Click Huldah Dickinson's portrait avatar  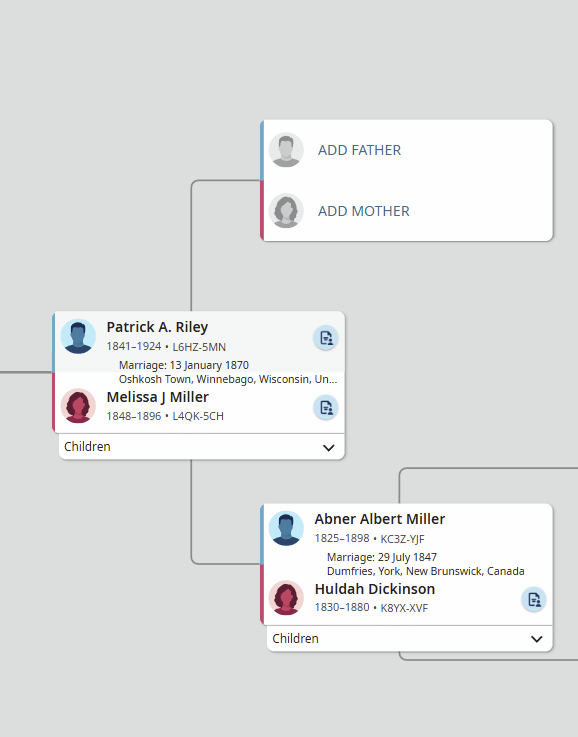click(x=286, y=597)
